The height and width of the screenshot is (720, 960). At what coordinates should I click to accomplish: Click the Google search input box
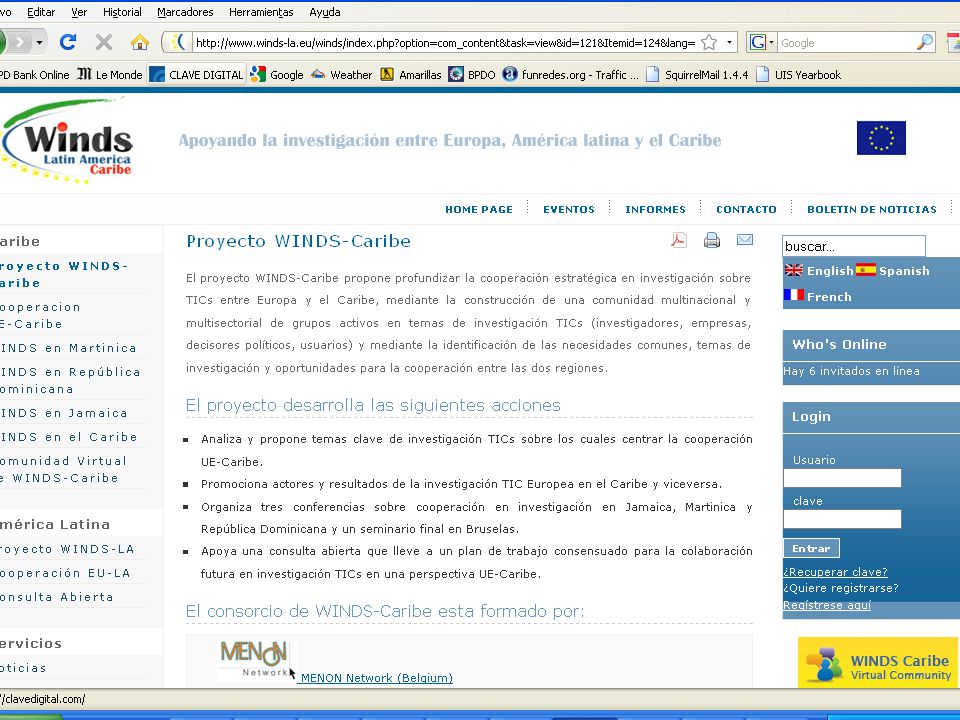click(x=847, y=42)
